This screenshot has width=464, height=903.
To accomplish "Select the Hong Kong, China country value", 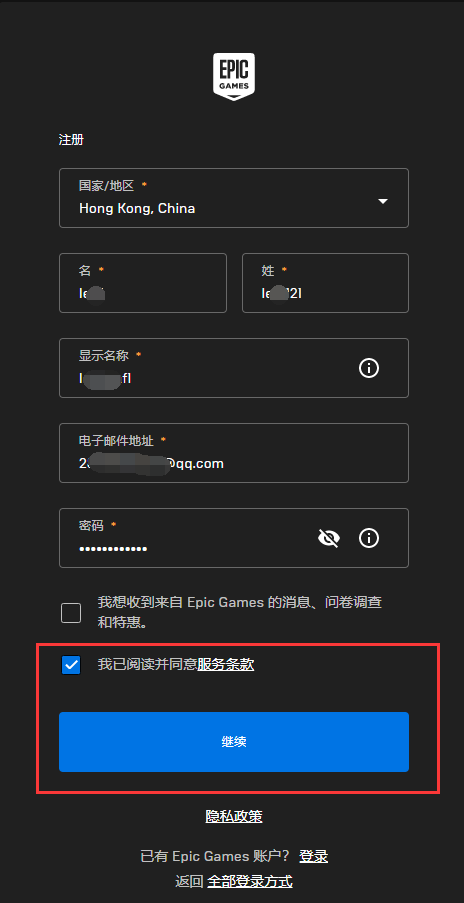I will click(137, 208).
